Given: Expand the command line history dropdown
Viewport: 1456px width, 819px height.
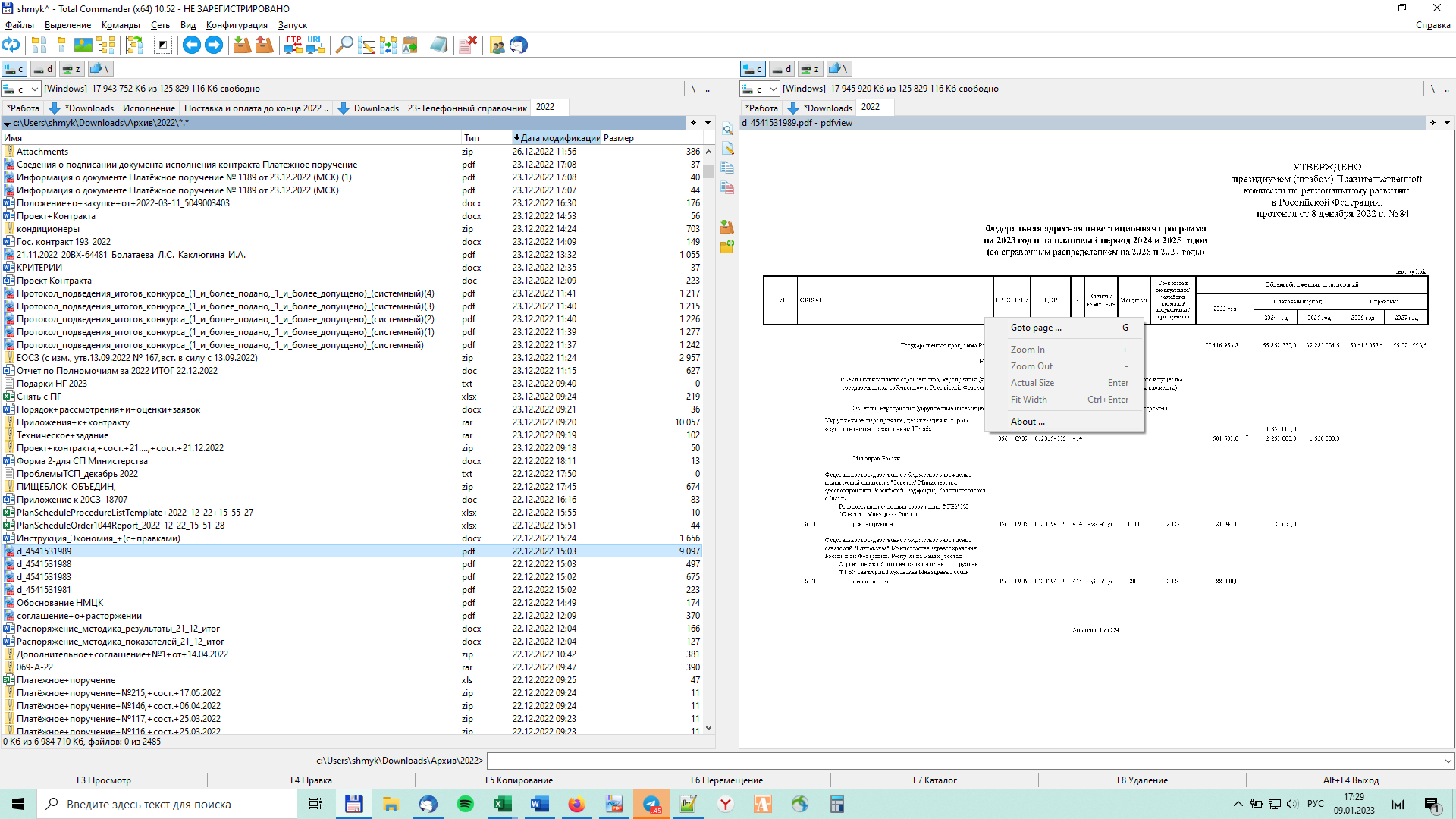Looking at the screenshot, I should [1448, 761].
